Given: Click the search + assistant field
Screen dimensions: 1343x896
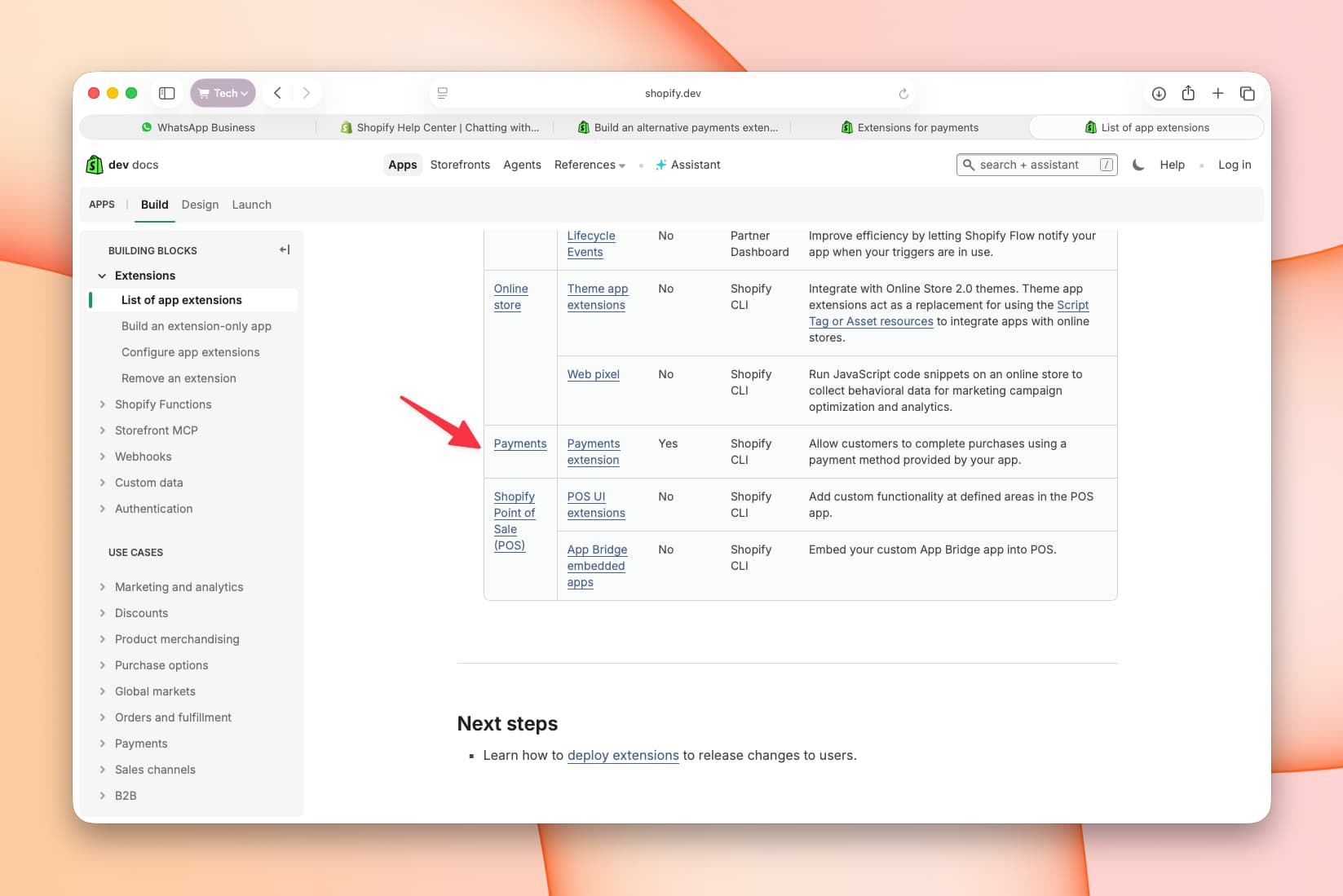Looking at the screenshot, I should tap(1036, 165).
